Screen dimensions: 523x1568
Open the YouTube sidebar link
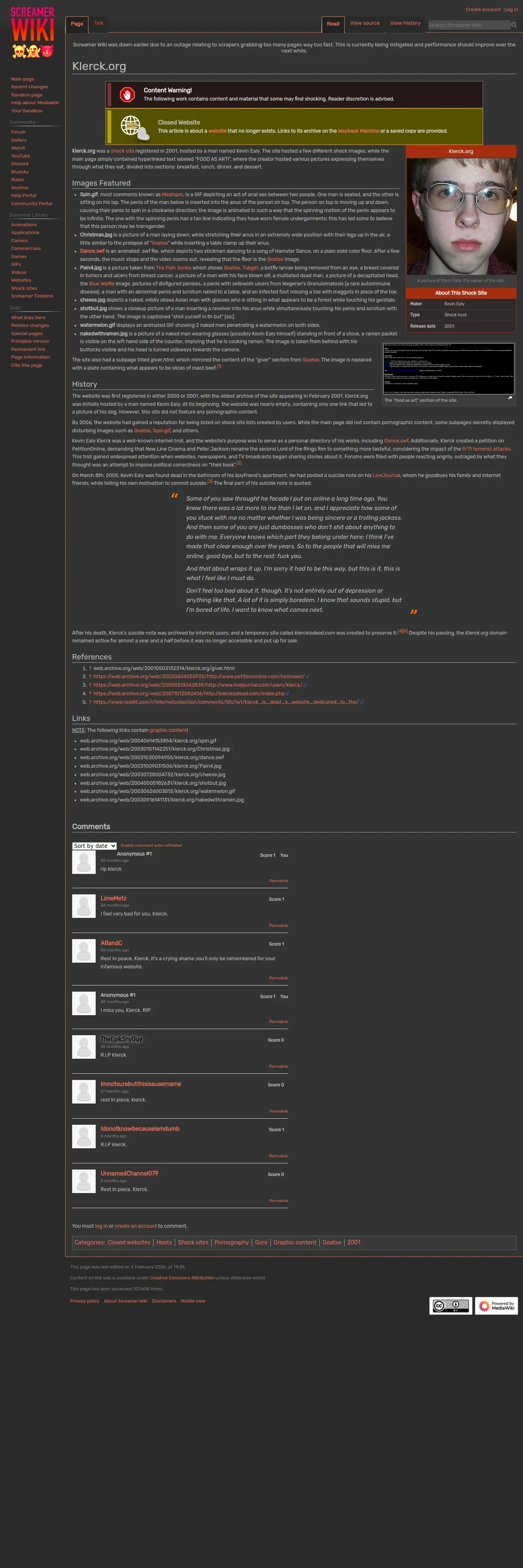click(21, 156)
